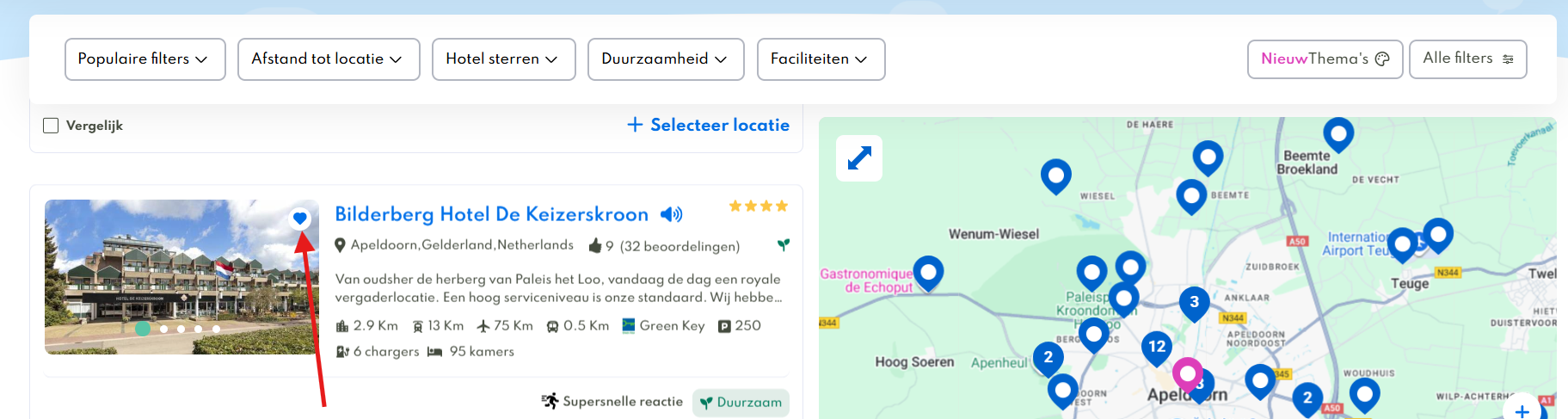The width and height of the screenshot is (1568, 419).
Task: Click the airplane icon next to 75 Km
Action: click(x=483, y=326)
